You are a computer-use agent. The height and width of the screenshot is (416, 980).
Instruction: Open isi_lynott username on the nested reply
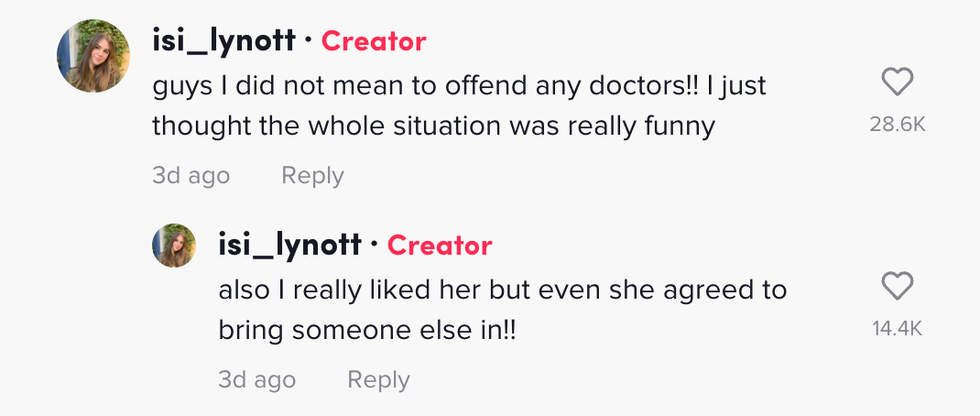[289, 245]
